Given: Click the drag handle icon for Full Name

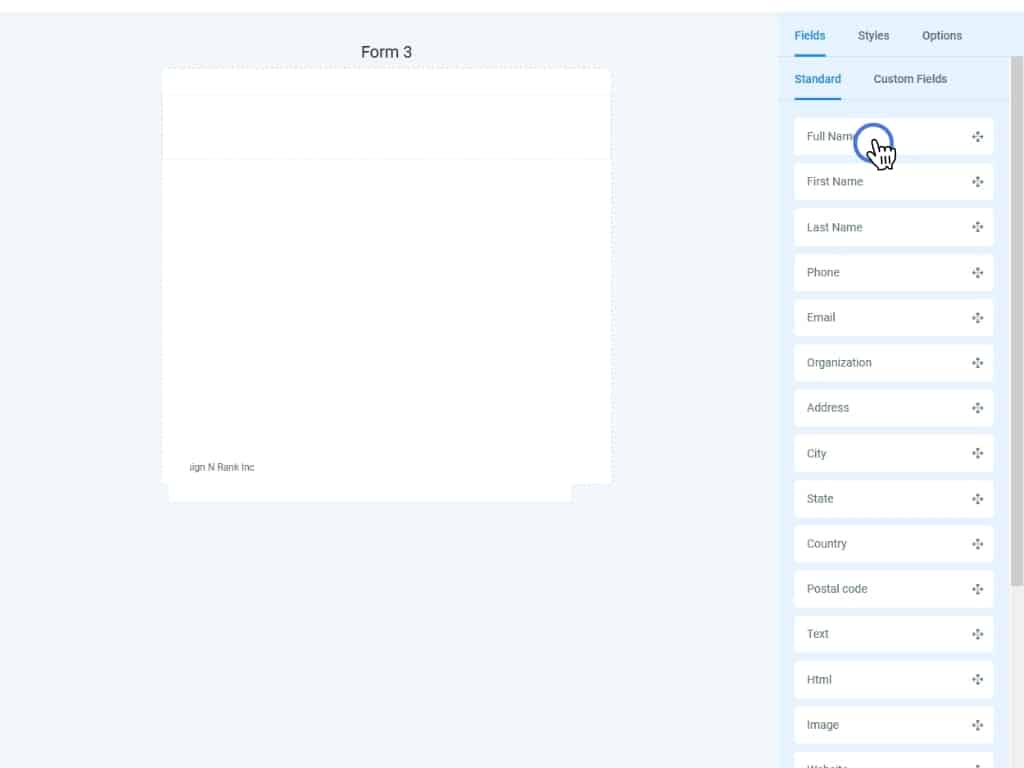Looking at the screenshot, I should click(x=977, y=137).
